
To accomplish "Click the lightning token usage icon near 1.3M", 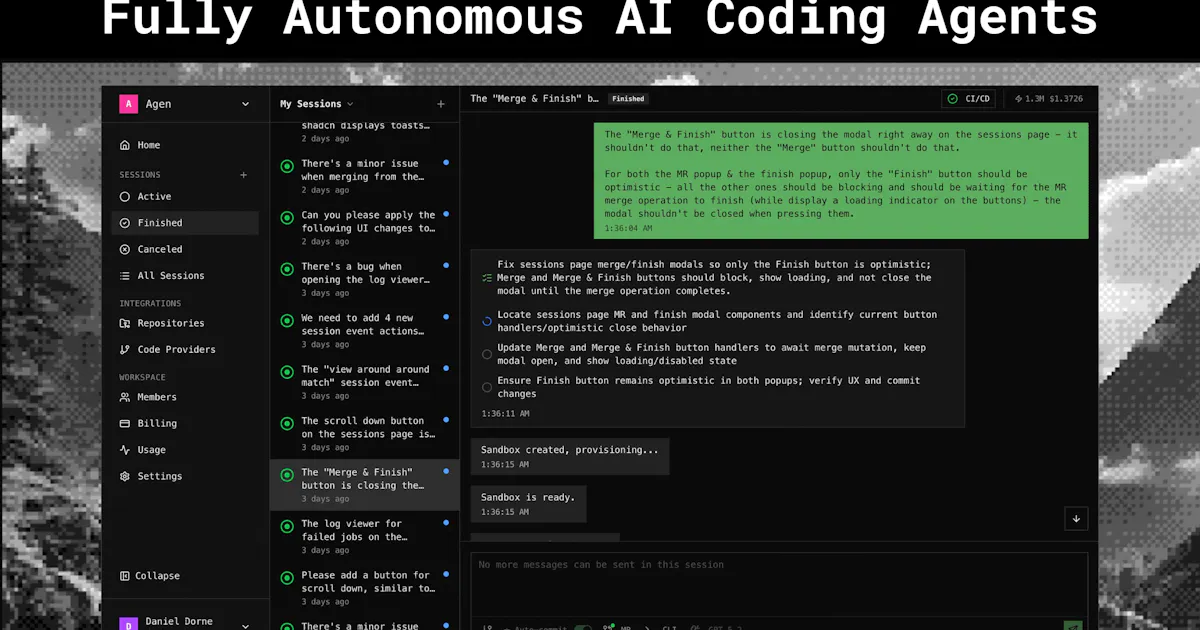I will click(1018, 99).
